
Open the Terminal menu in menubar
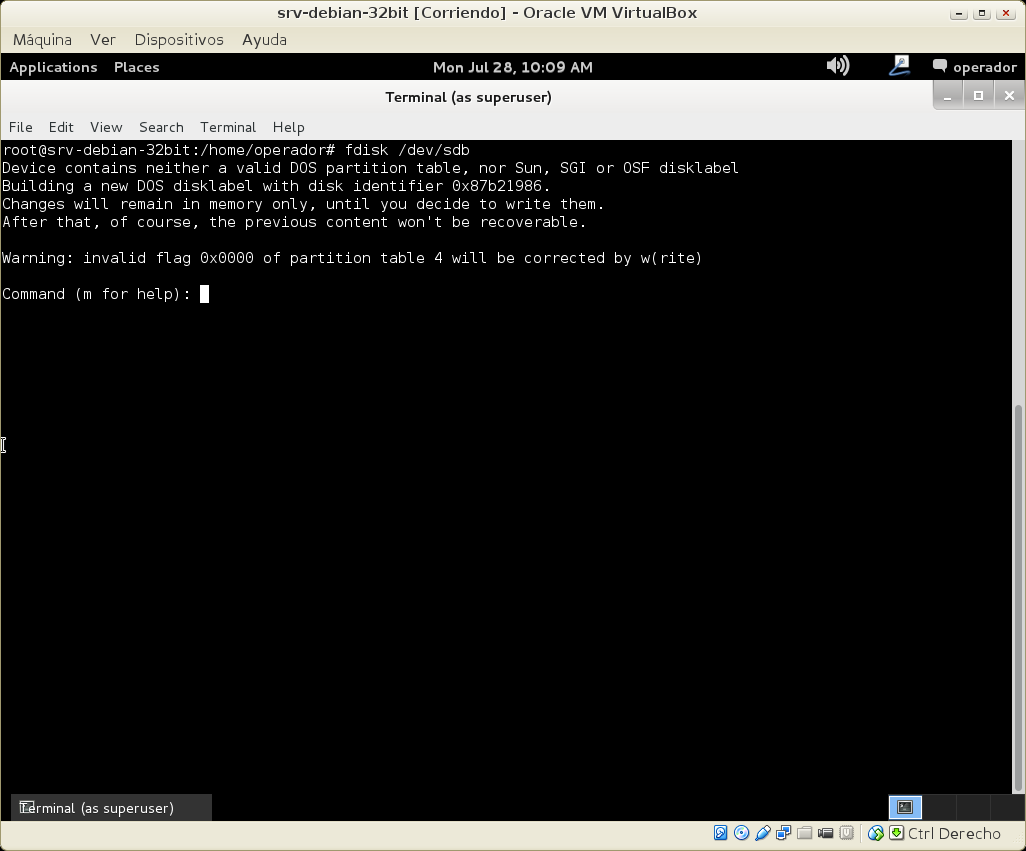tap(228, 127)
